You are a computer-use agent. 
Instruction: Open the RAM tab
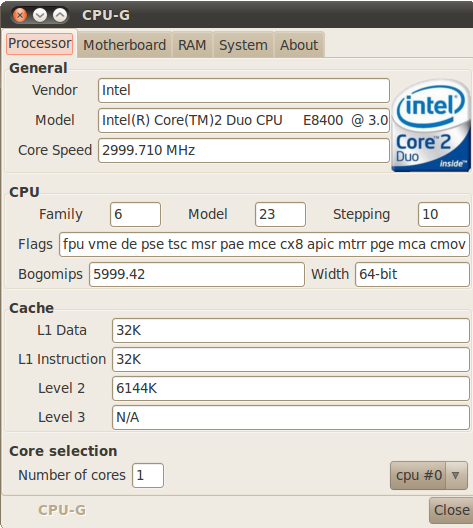[192, 45]
